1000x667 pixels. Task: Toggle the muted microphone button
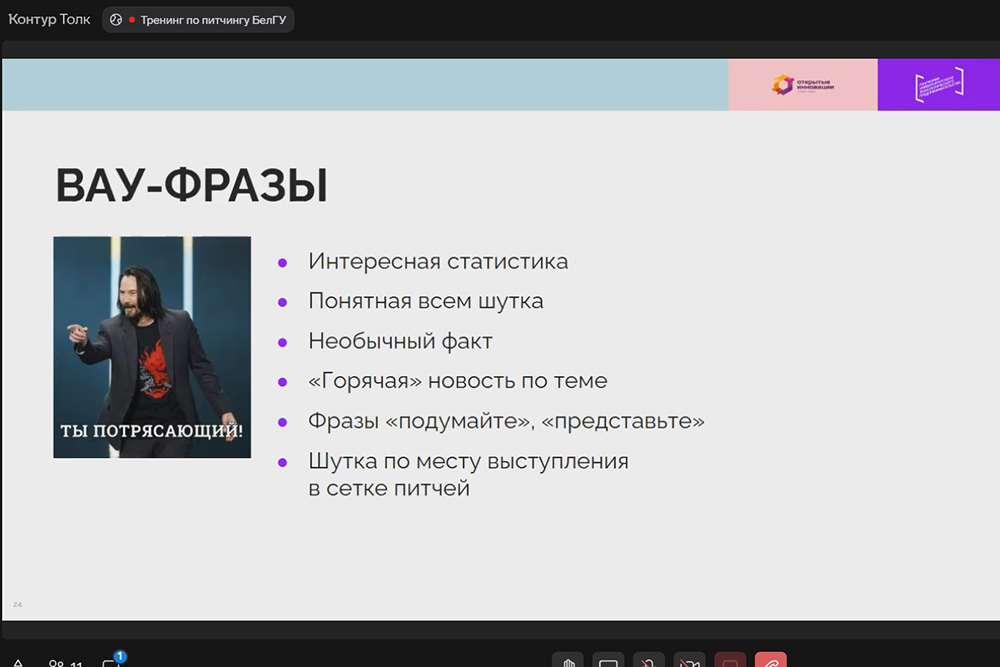649,662
